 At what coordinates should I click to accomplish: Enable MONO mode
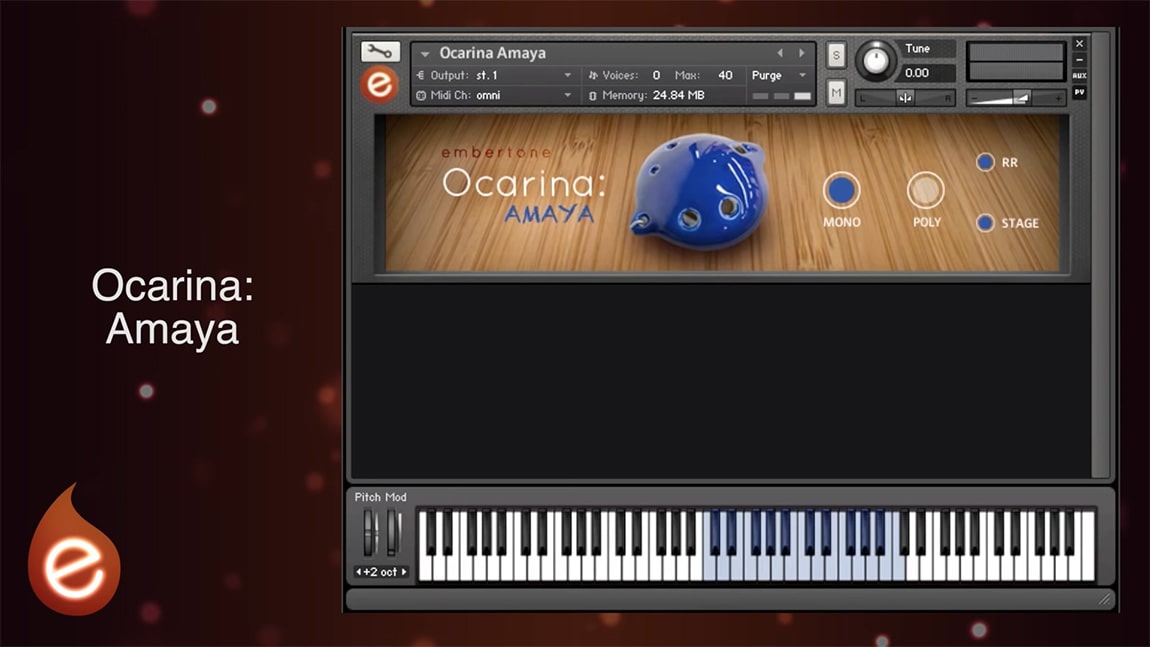click(x=841, y=190)
